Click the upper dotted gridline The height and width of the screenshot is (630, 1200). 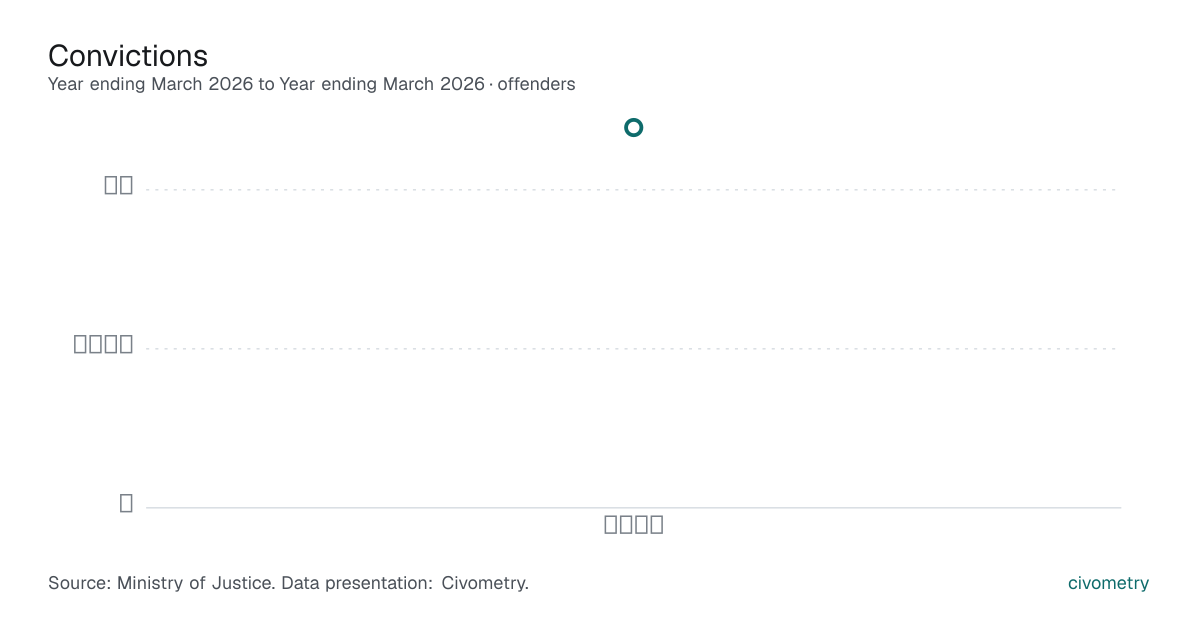633,189
